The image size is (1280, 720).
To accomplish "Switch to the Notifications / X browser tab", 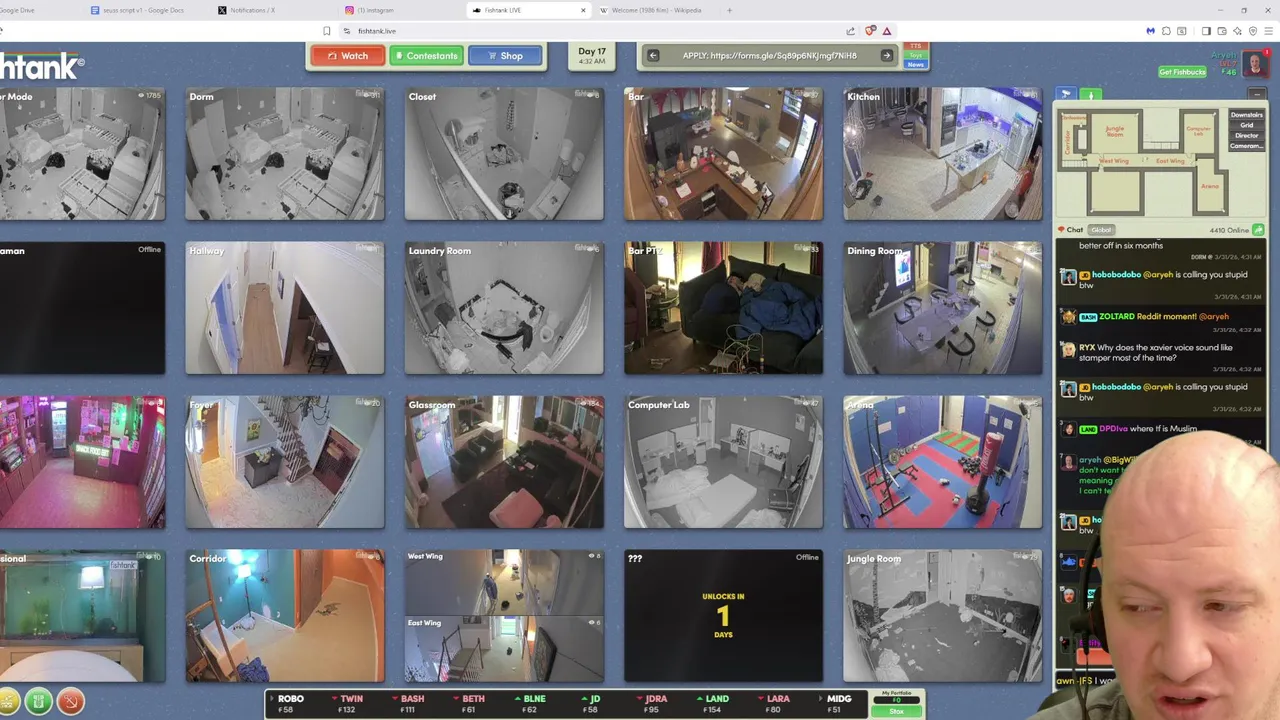I will (x=274, y=10).
